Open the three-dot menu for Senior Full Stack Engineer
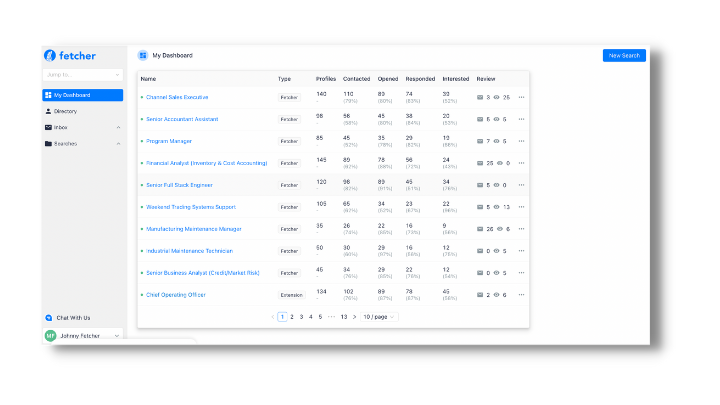The width and height of the screenshot is (720, 405). click(x=521, y=185)
